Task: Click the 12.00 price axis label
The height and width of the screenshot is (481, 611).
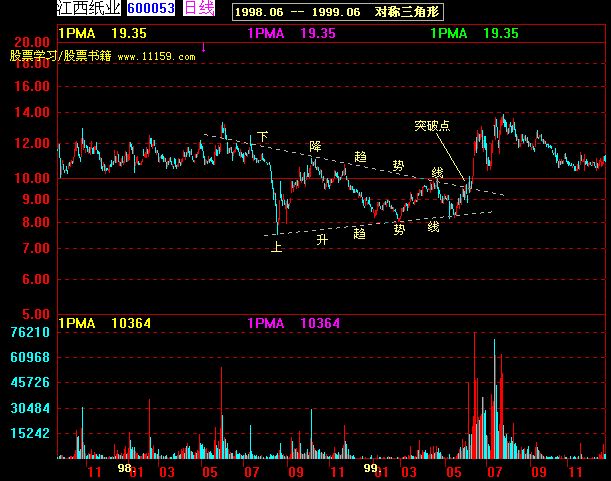Action: click(32, 143)
